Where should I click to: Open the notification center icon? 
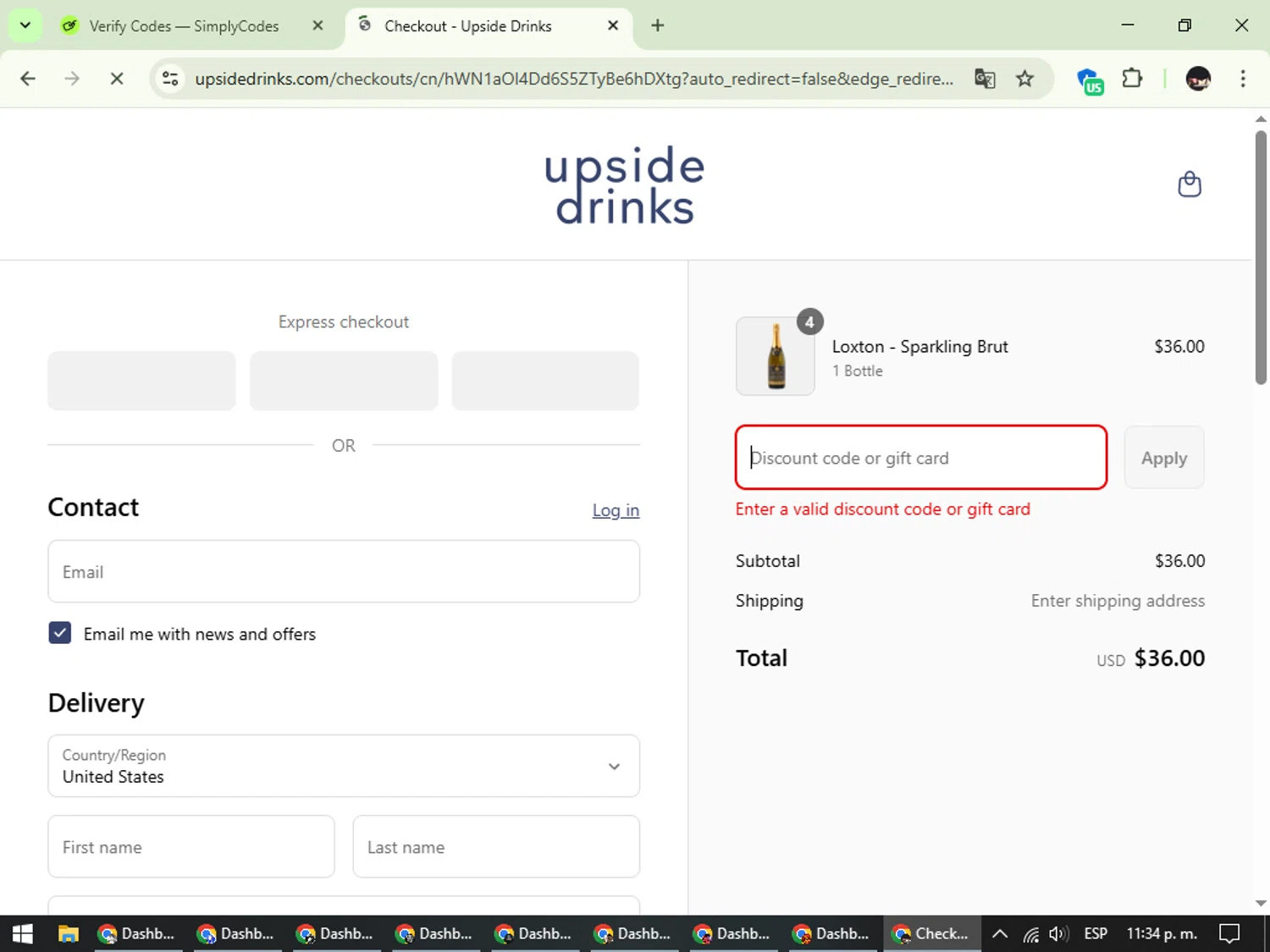pos(1229,933)
